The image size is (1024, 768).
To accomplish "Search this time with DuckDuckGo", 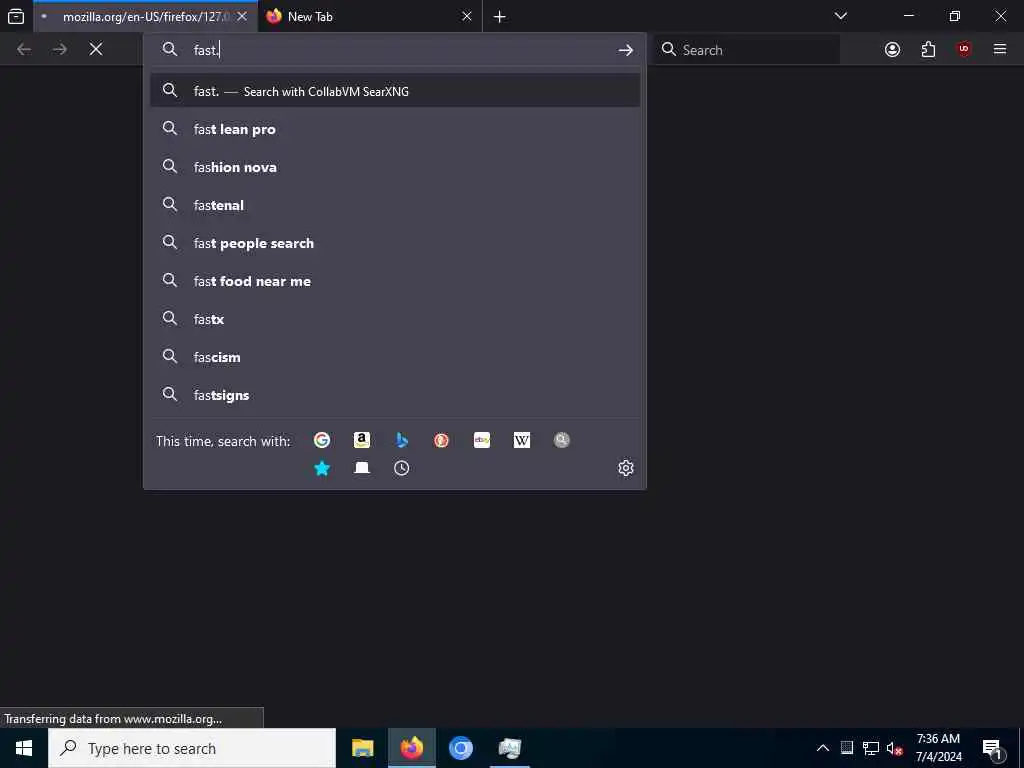I will pyautogui.click(x=441, y=440).
